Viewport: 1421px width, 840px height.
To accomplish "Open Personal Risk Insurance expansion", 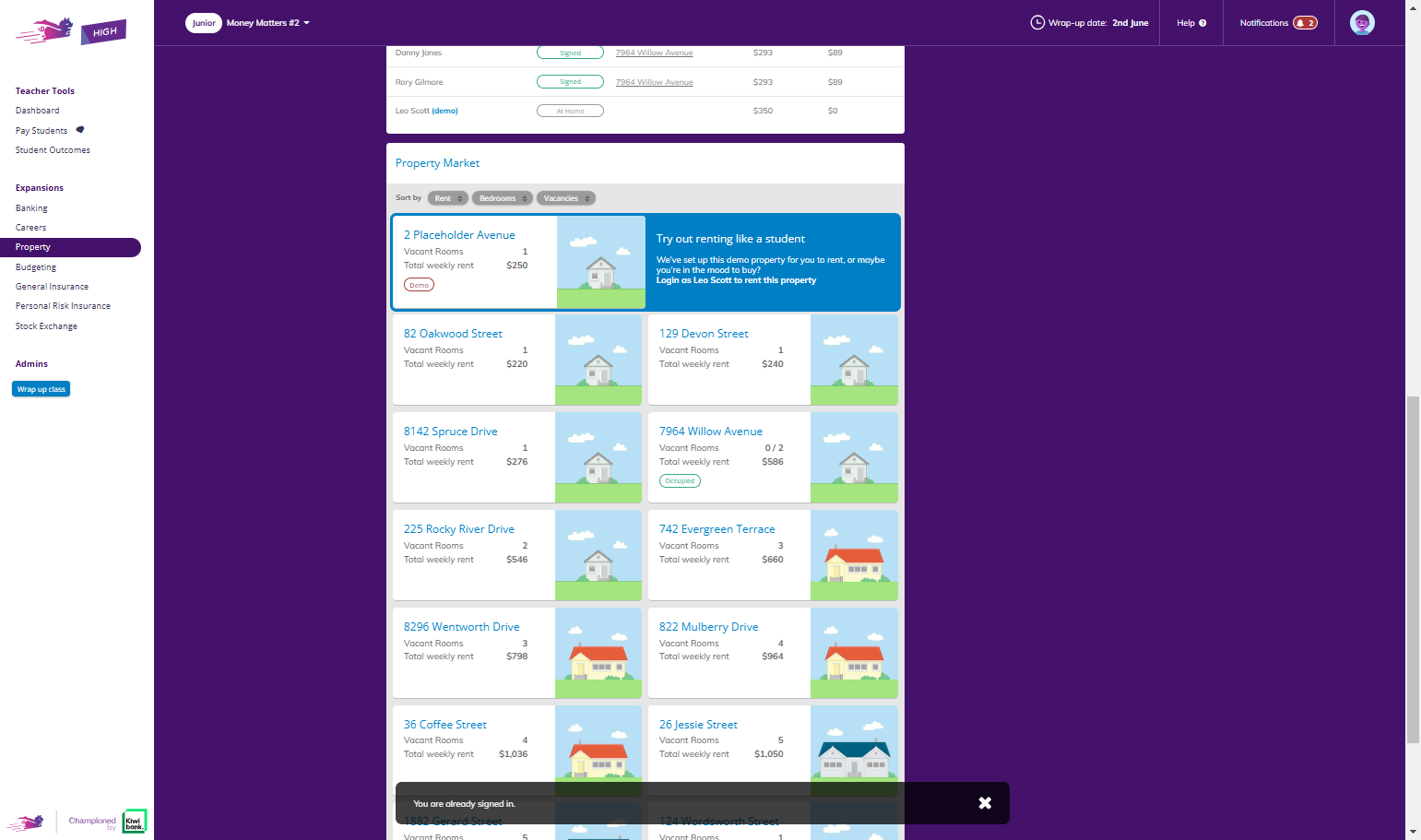I will (63, 306).
